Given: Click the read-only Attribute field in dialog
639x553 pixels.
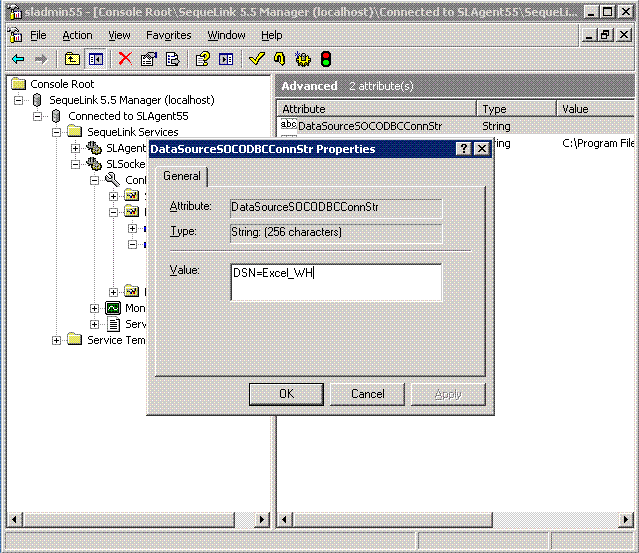Looking at the screenshot, I should point(336,208).
